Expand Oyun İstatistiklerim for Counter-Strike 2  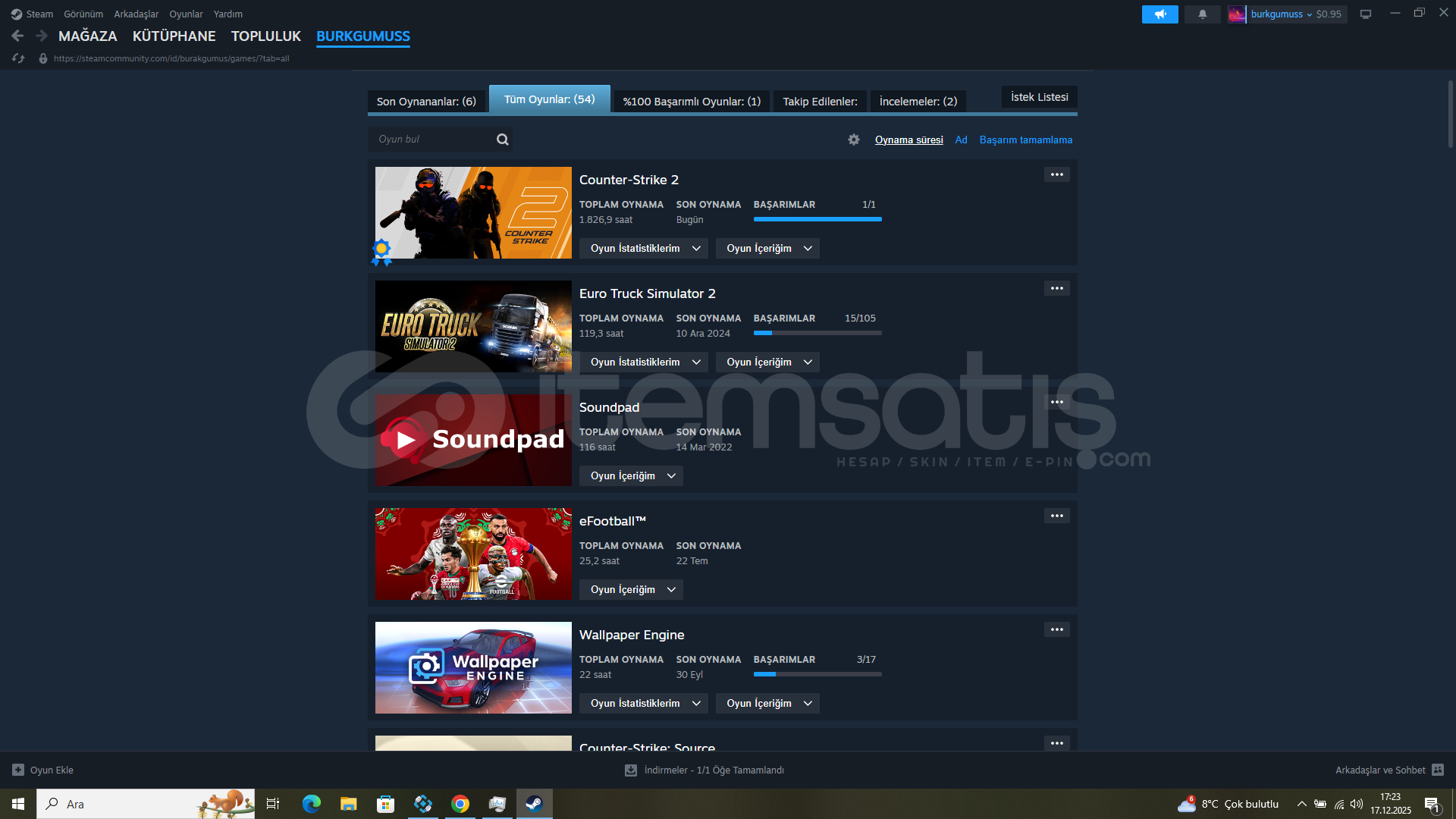click(x=643, y=249)
